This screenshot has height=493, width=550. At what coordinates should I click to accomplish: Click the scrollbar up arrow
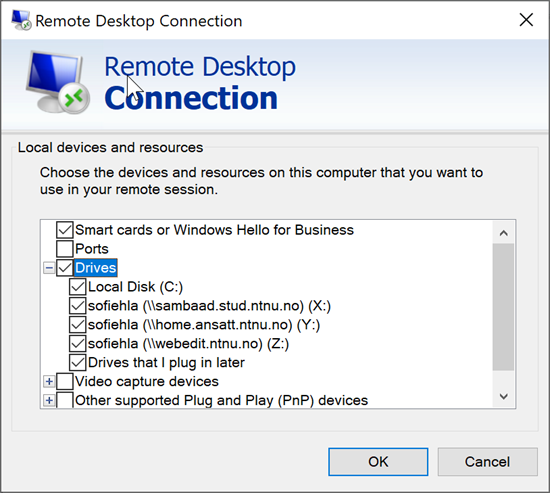pos(504,233)
